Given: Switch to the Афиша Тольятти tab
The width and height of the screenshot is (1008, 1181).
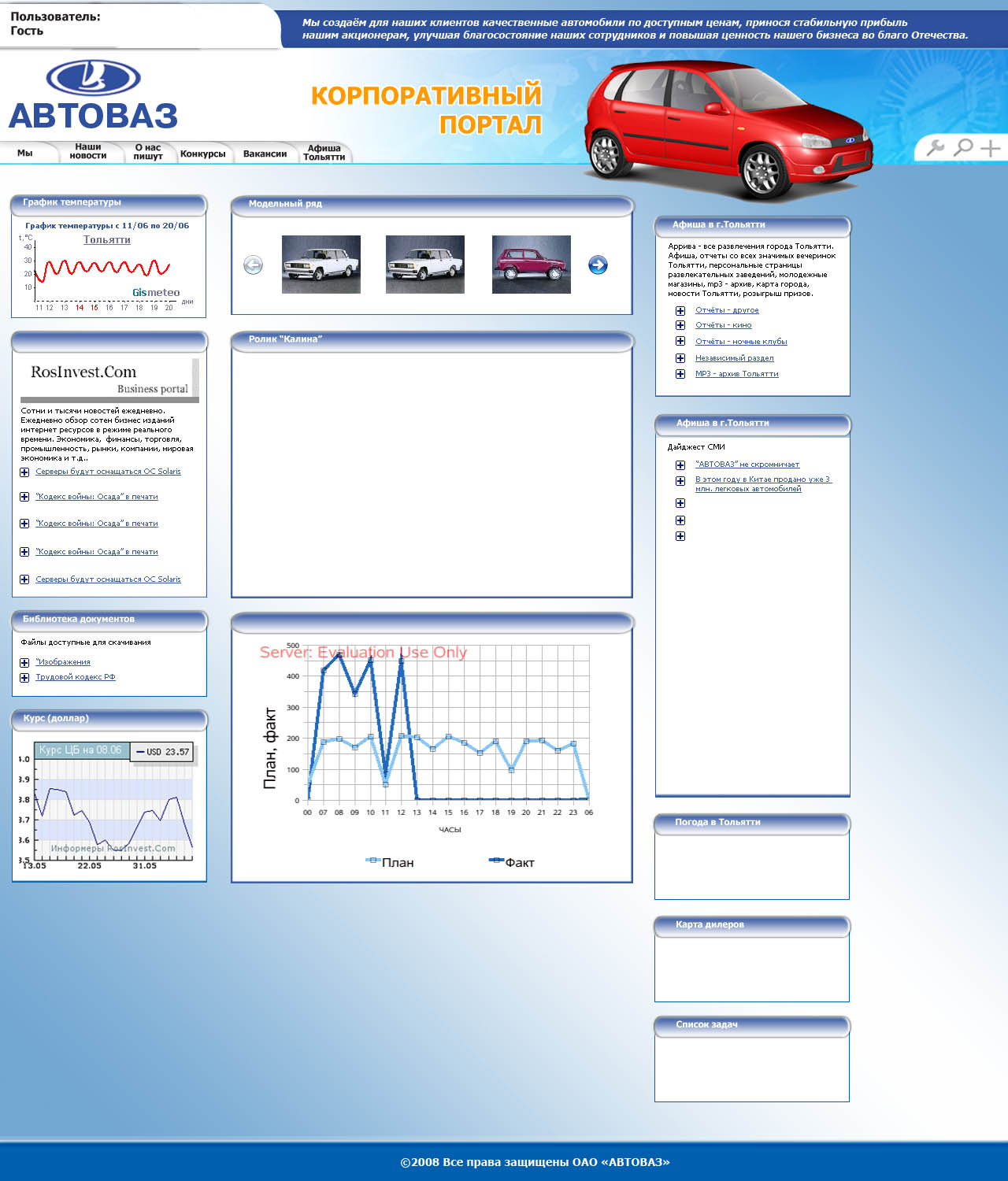Looking at the screenshot, I should pos(324,153).
